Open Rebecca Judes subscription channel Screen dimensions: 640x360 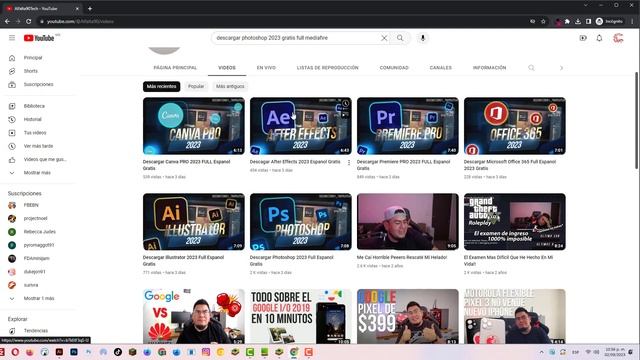(39, 232)
